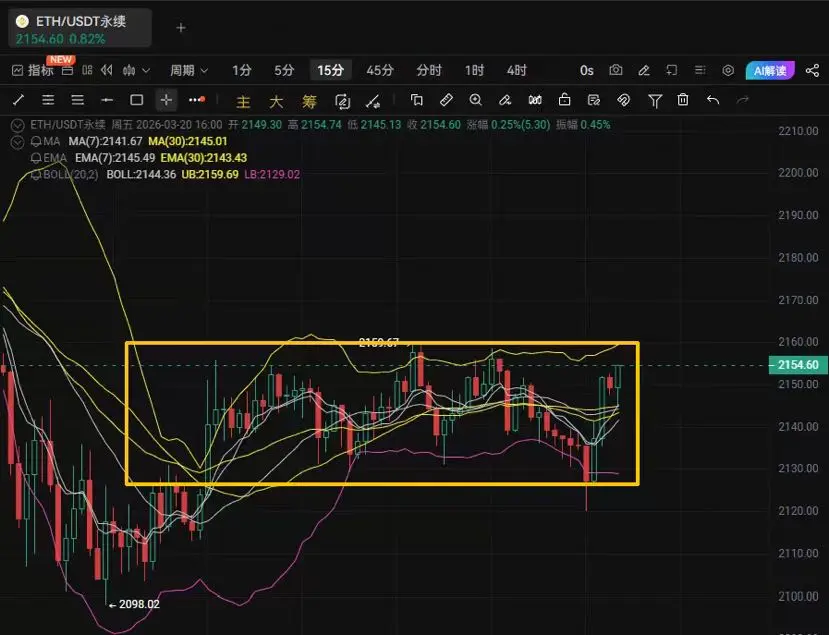Toggle the 大 large-order indicator
The image size is (829, 635).
[276, 100]
